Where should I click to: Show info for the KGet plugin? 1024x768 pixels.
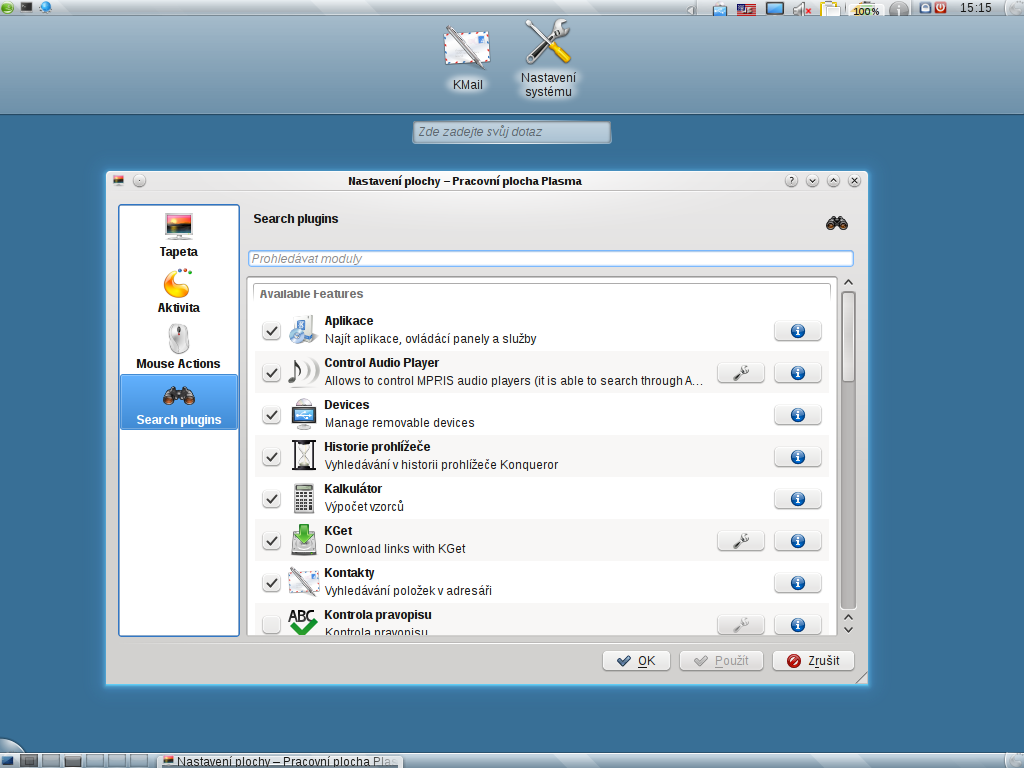[x=797, y=541]
